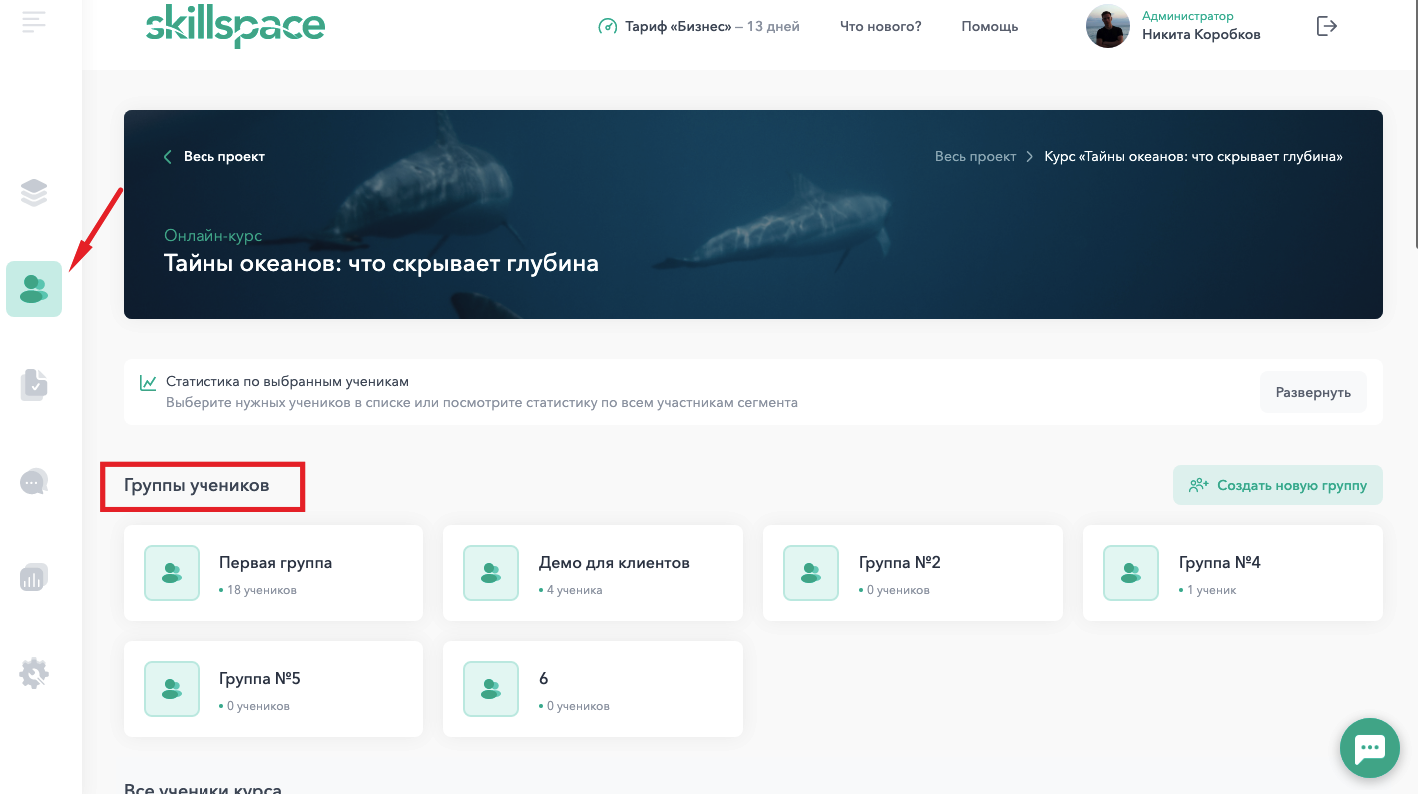Click the 18 учеников count text
Viewport: 1418px width, 794px height.
[262, 590]
